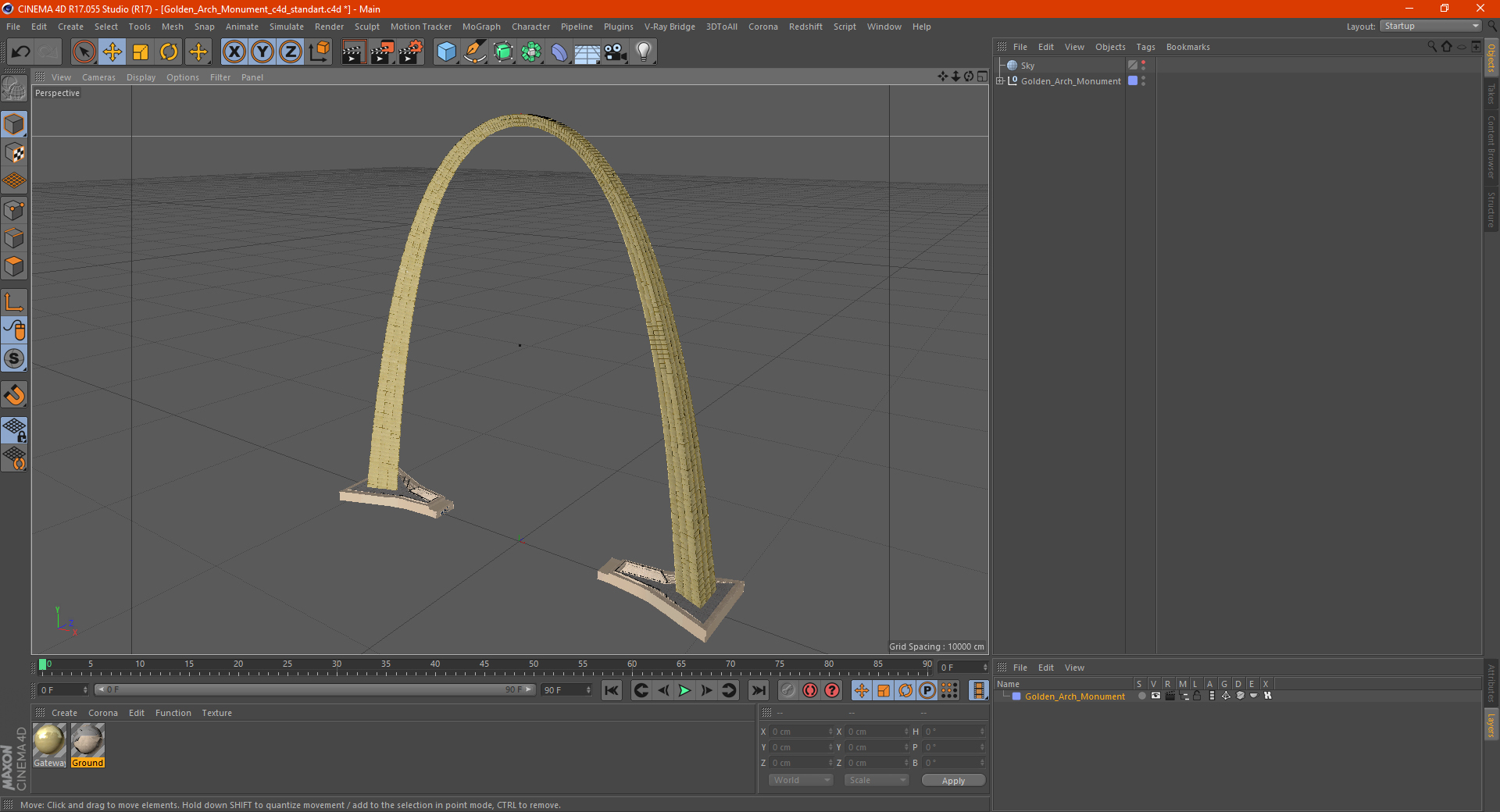1500x812 pixels.
Task: Select the Ground material thumbnail
Action: point(87,746)
